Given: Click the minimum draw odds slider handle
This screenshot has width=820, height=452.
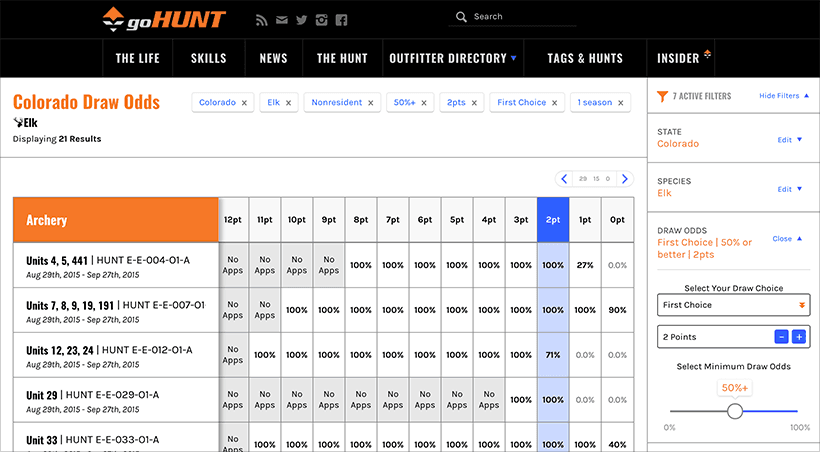Looking at the screenshot, I should click(735, 411).
